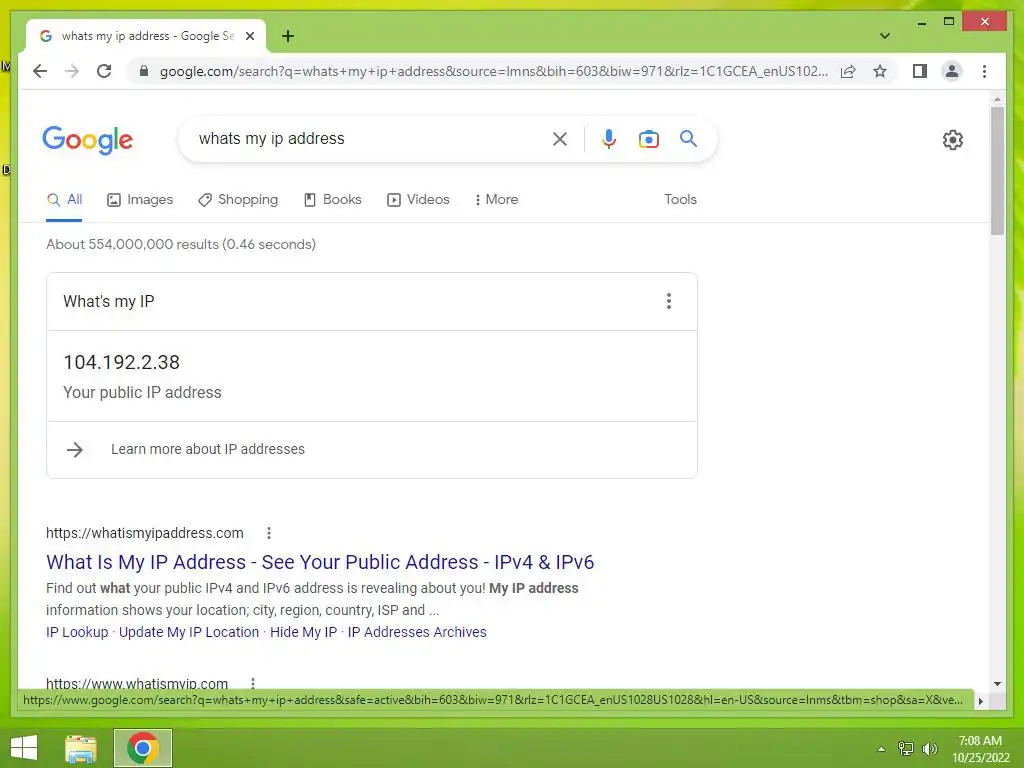Switch to the Shopping tab
Viewport: 1024px width, 768px height.
tap(238, 200)
